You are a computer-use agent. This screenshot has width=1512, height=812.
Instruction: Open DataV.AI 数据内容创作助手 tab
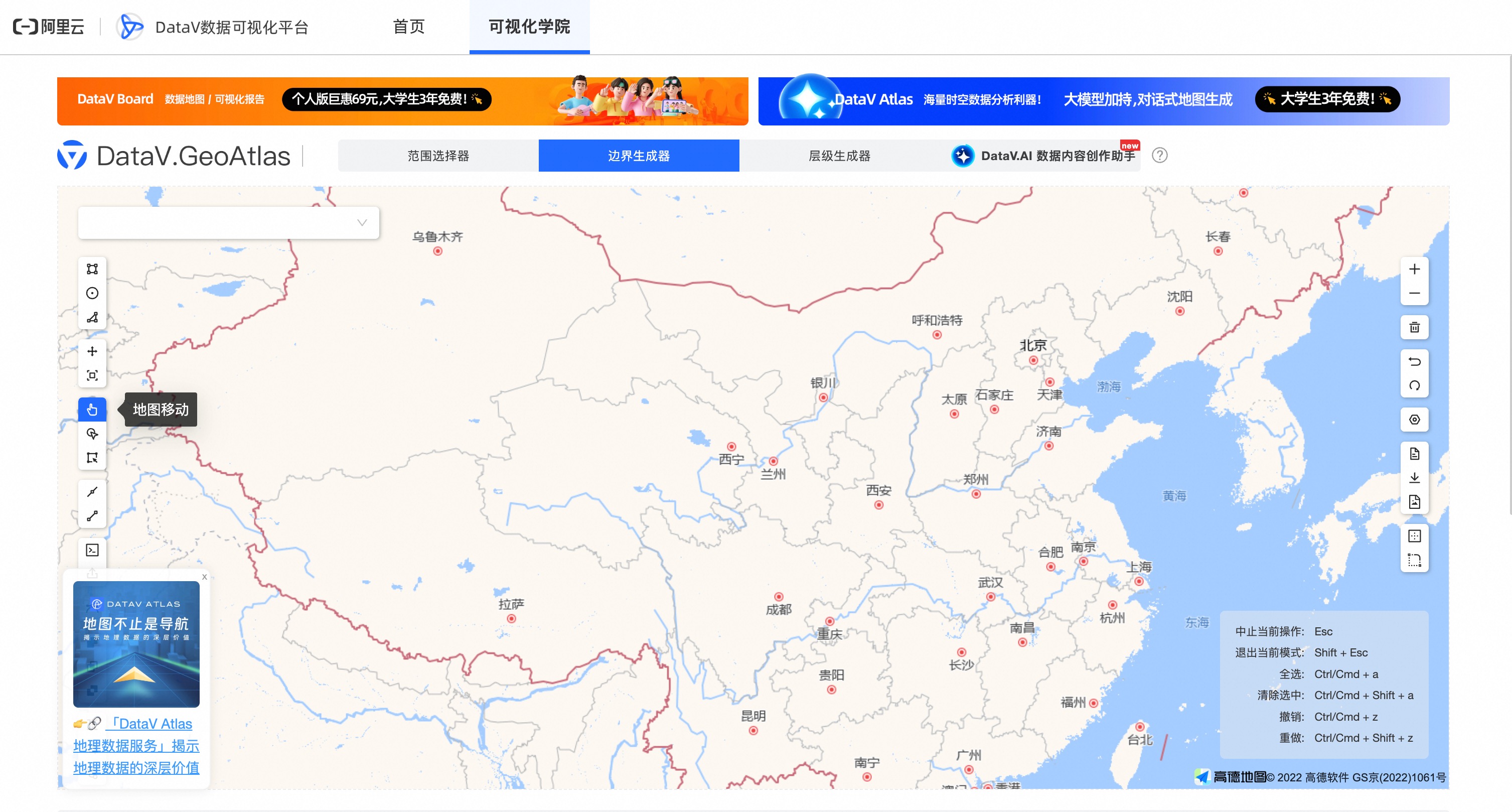[1043, 156]
